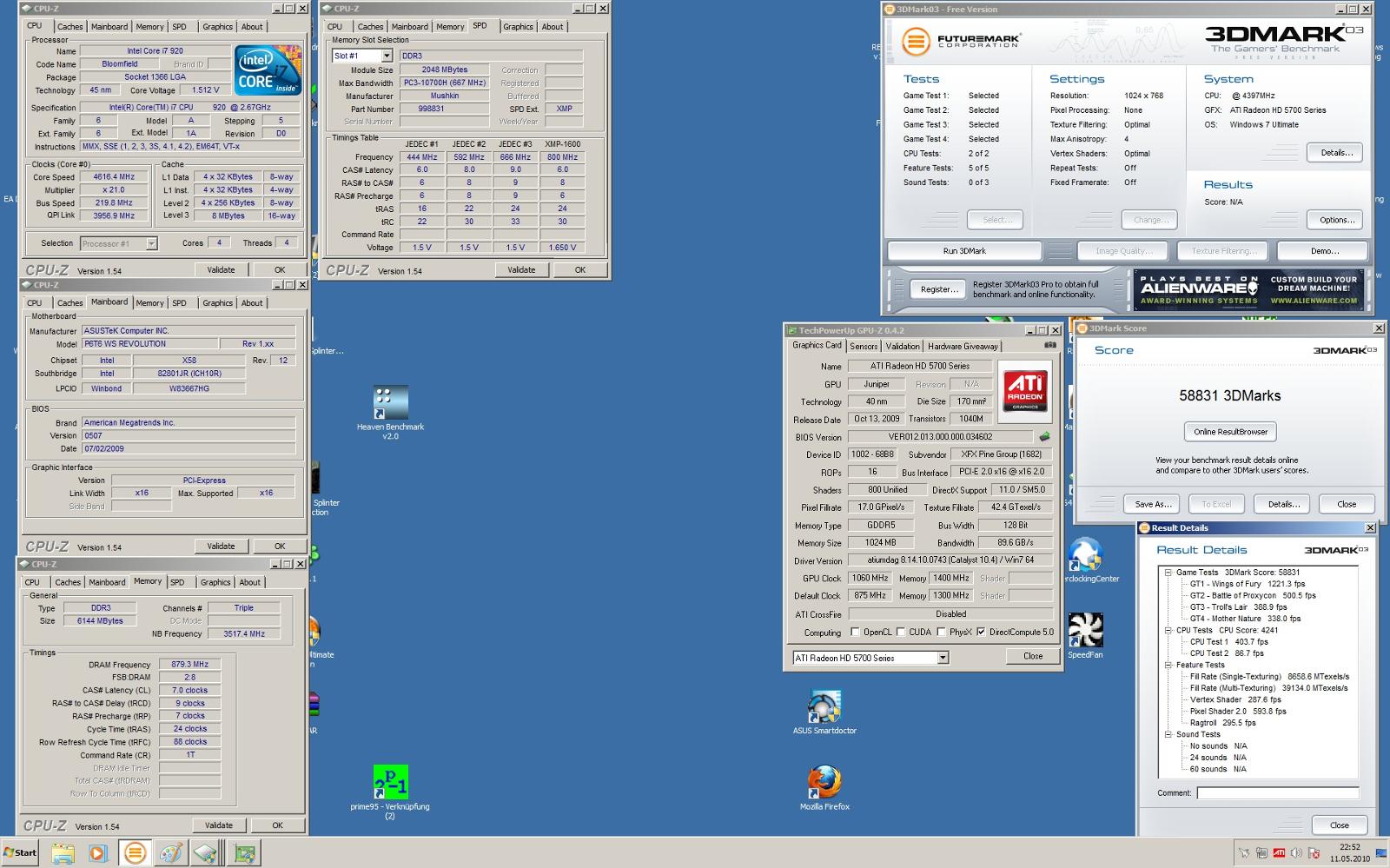Click OK in the Memory CPU-Z window
The image size is (1390, 868).
(277, 825)
